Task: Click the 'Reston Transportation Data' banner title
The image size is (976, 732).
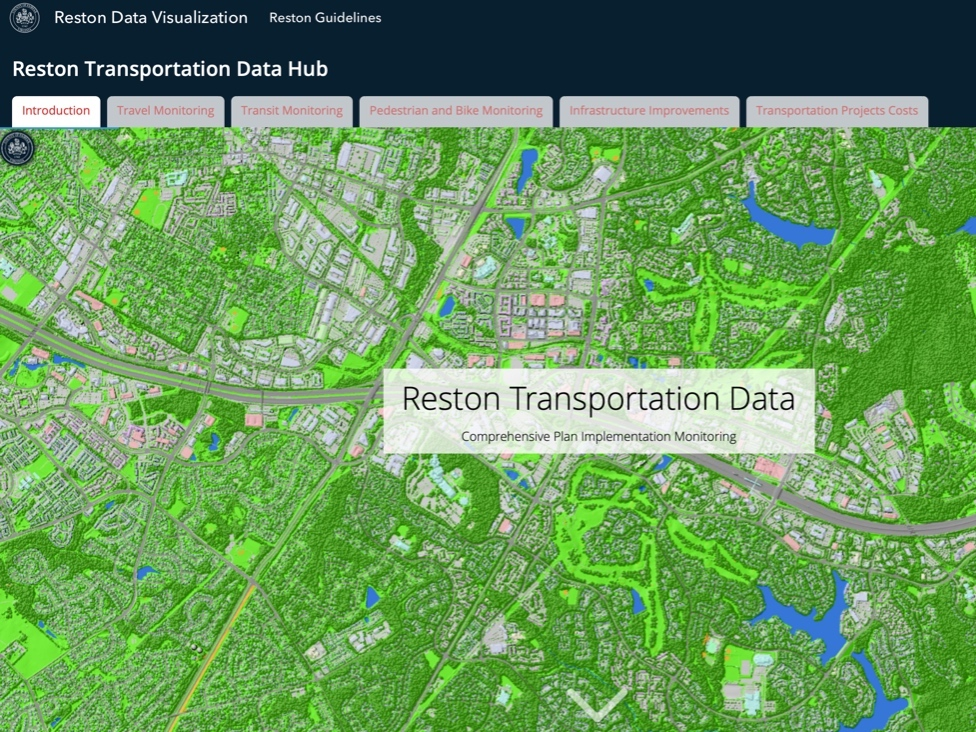Action: pos(598,399)
